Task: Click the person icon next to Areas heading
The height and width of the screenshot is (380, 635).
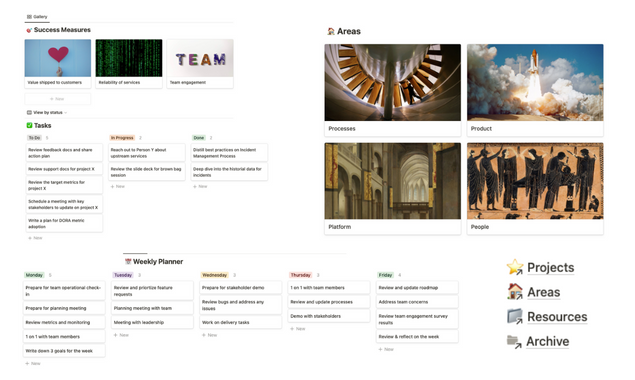Action: [x=331, y=31]
